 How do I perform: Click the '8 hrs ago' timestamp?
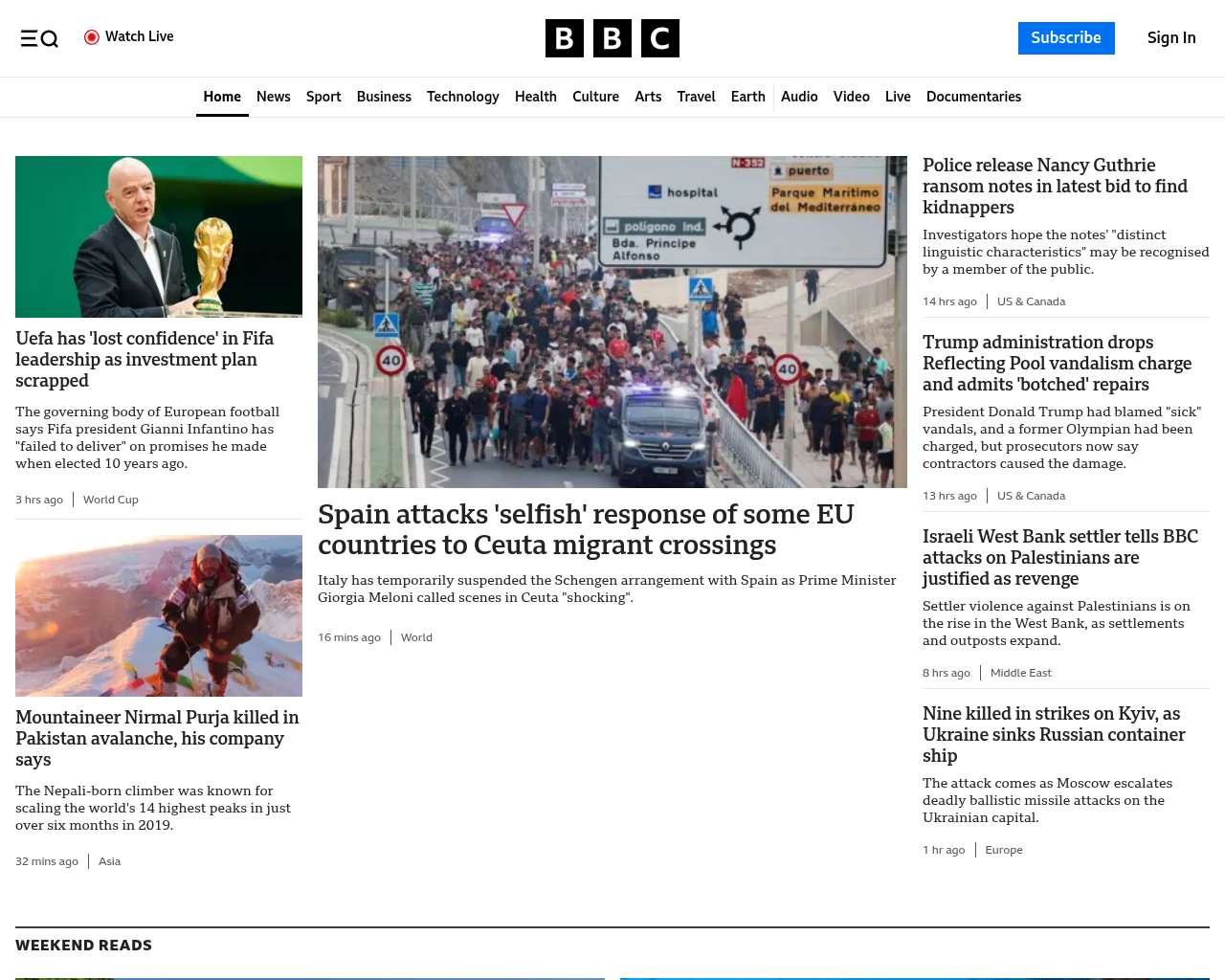pyautogui.click(x=947, y=673)
